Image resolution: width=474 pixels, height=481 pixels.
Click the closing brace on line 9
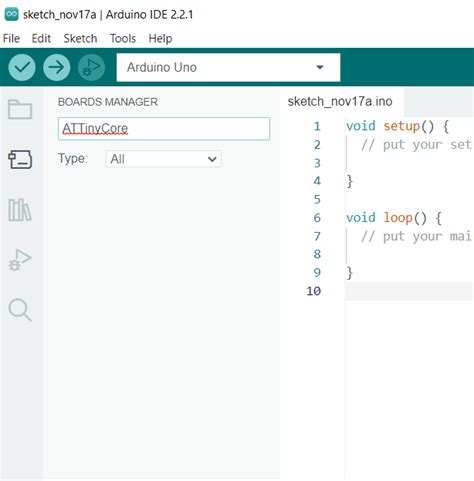[x=349, y=273]
